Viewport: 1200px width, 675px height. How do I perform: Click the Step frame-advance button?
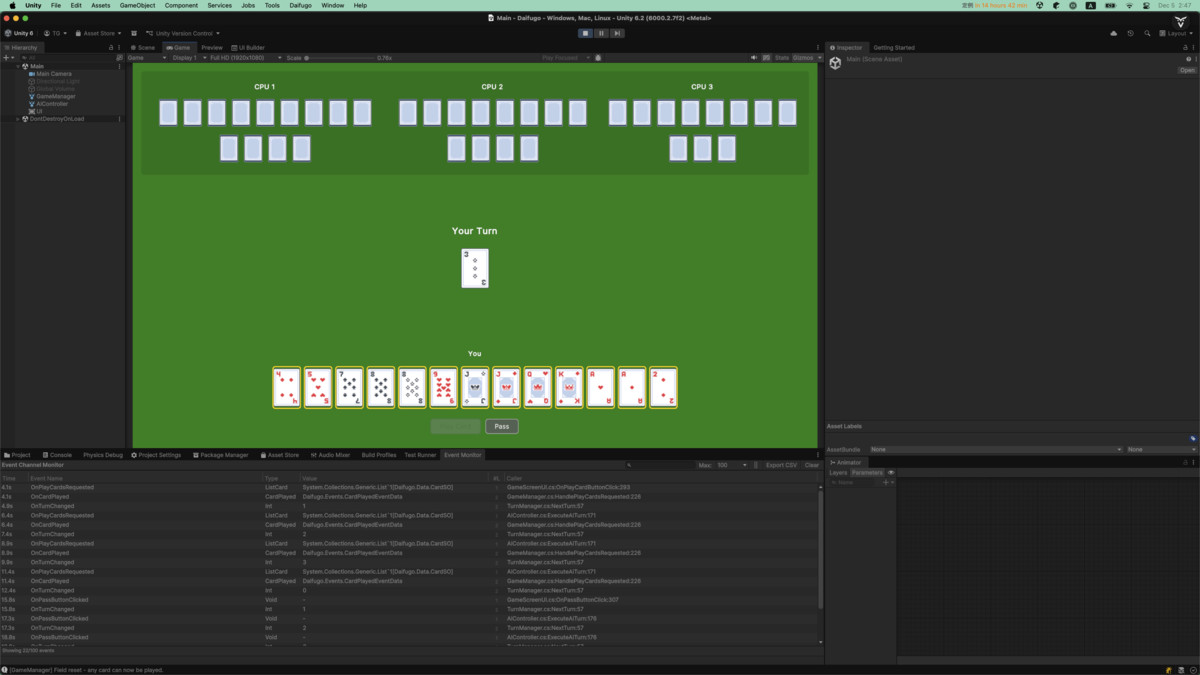coord(619,33)
